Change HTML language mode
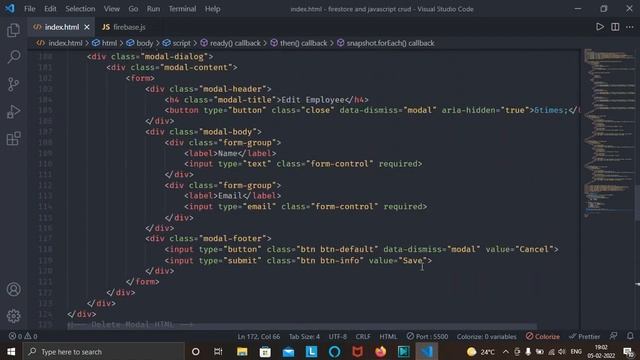The width and height of the screenshot is (640, 360). pyautogui.click(x=388, y=336)
